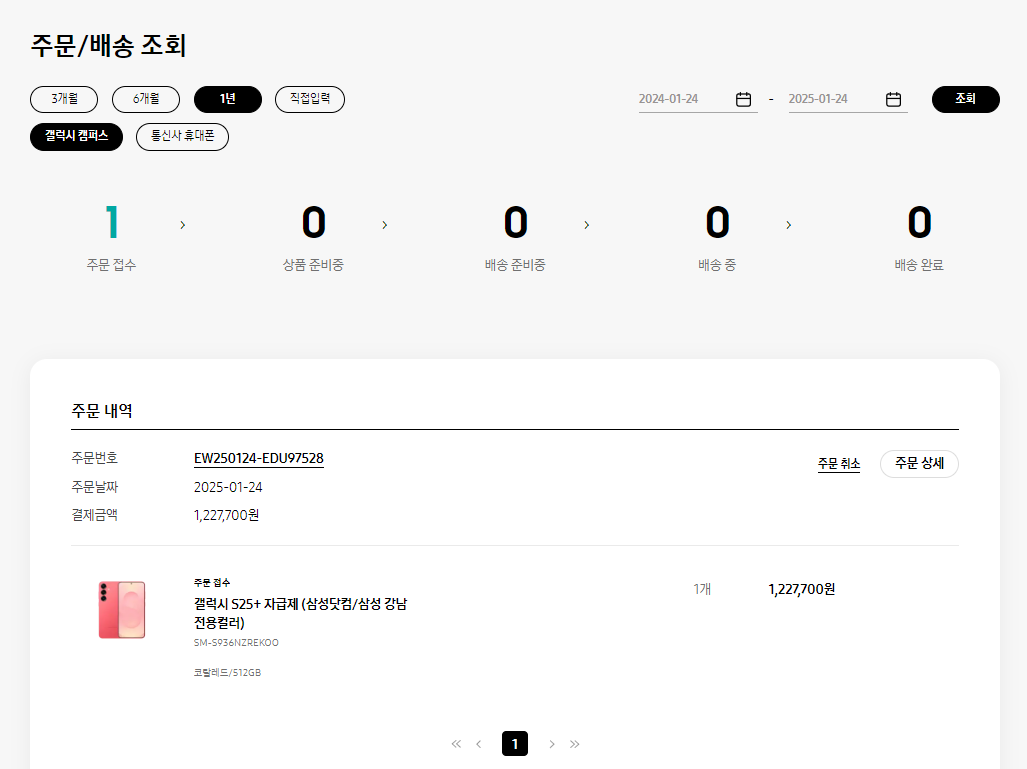Choose the 직접입력 custom date option

click(310, 99)
